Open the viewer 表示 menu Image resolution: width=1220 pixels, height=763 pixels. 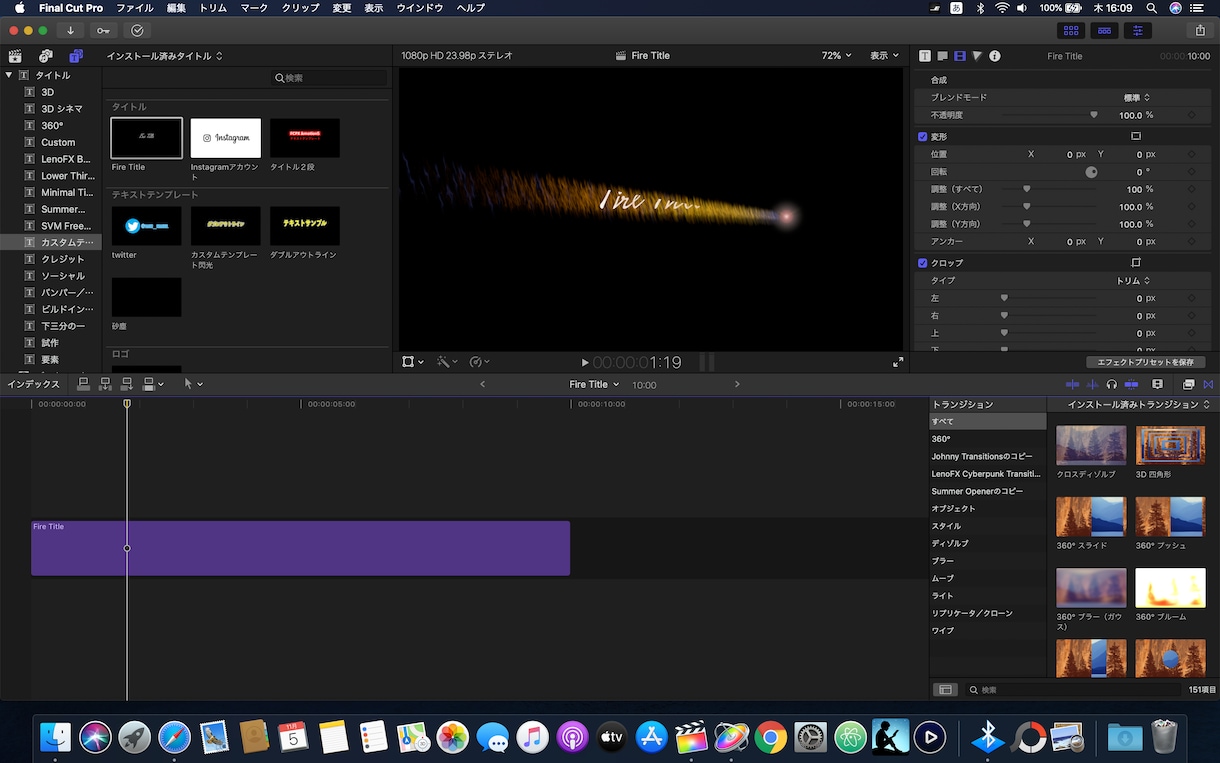pyautogui.click(x=884, y=56)
